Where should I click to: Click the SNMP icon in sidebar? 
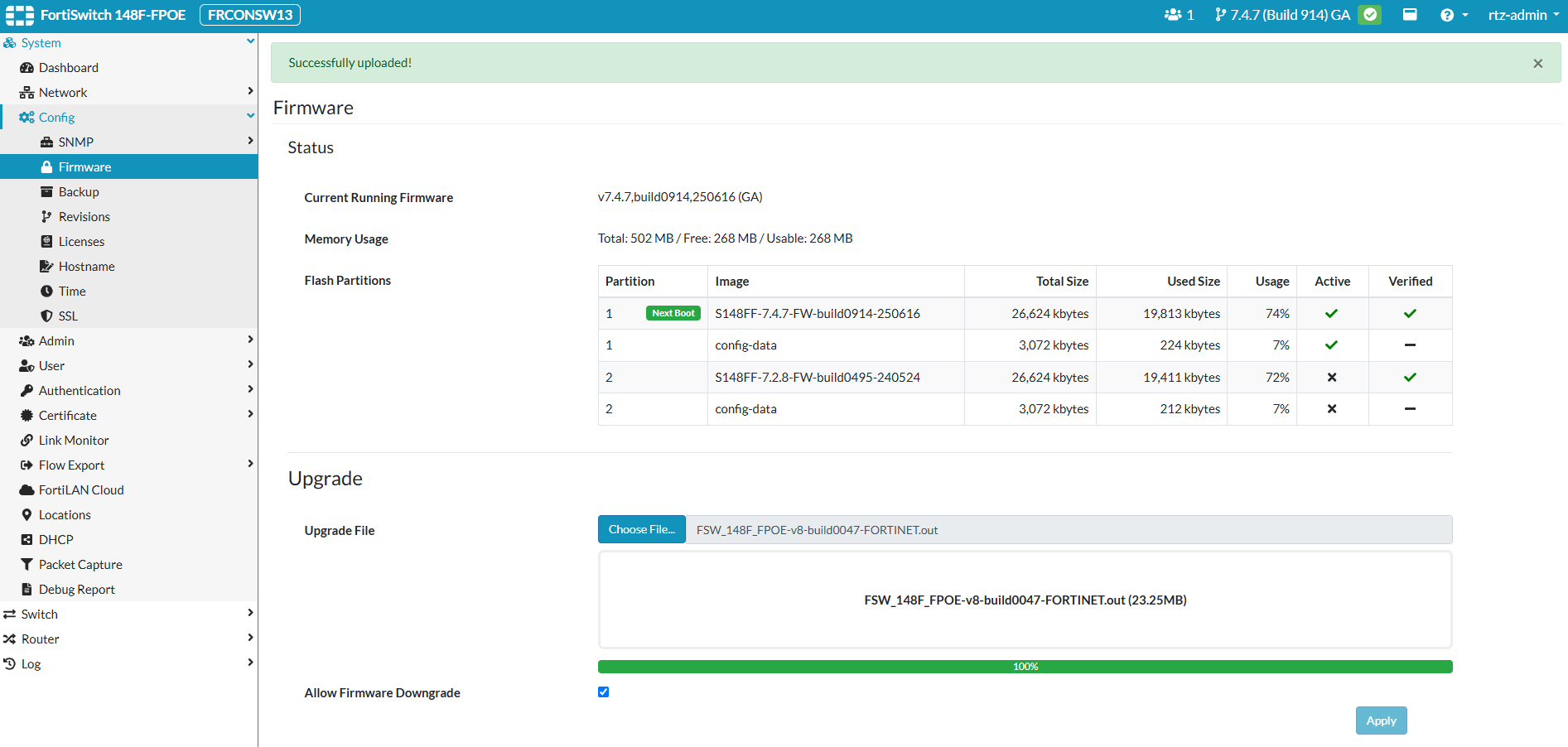click(x=46, y=142)
